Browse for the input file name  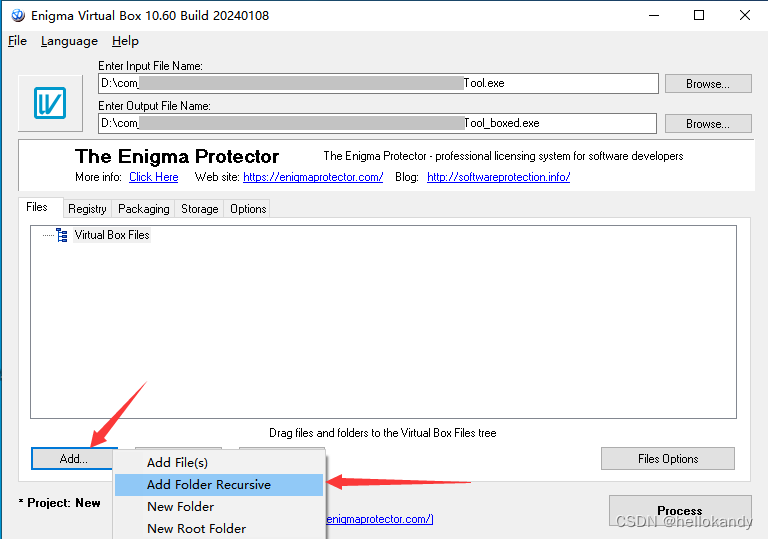[x=708, y=84]
